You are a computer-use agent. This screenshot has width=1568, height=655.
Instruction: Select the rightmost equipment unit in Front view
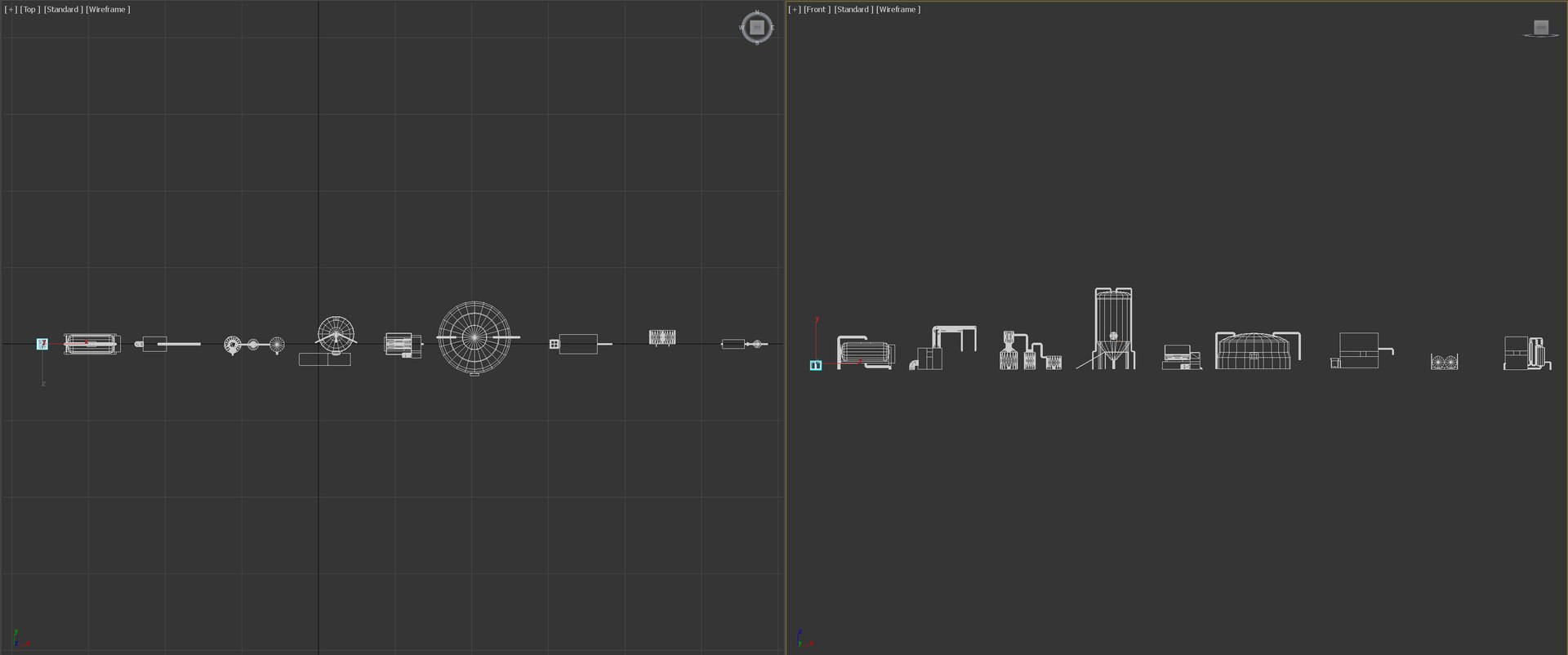pyautogui.click(x=1527, y=353)
